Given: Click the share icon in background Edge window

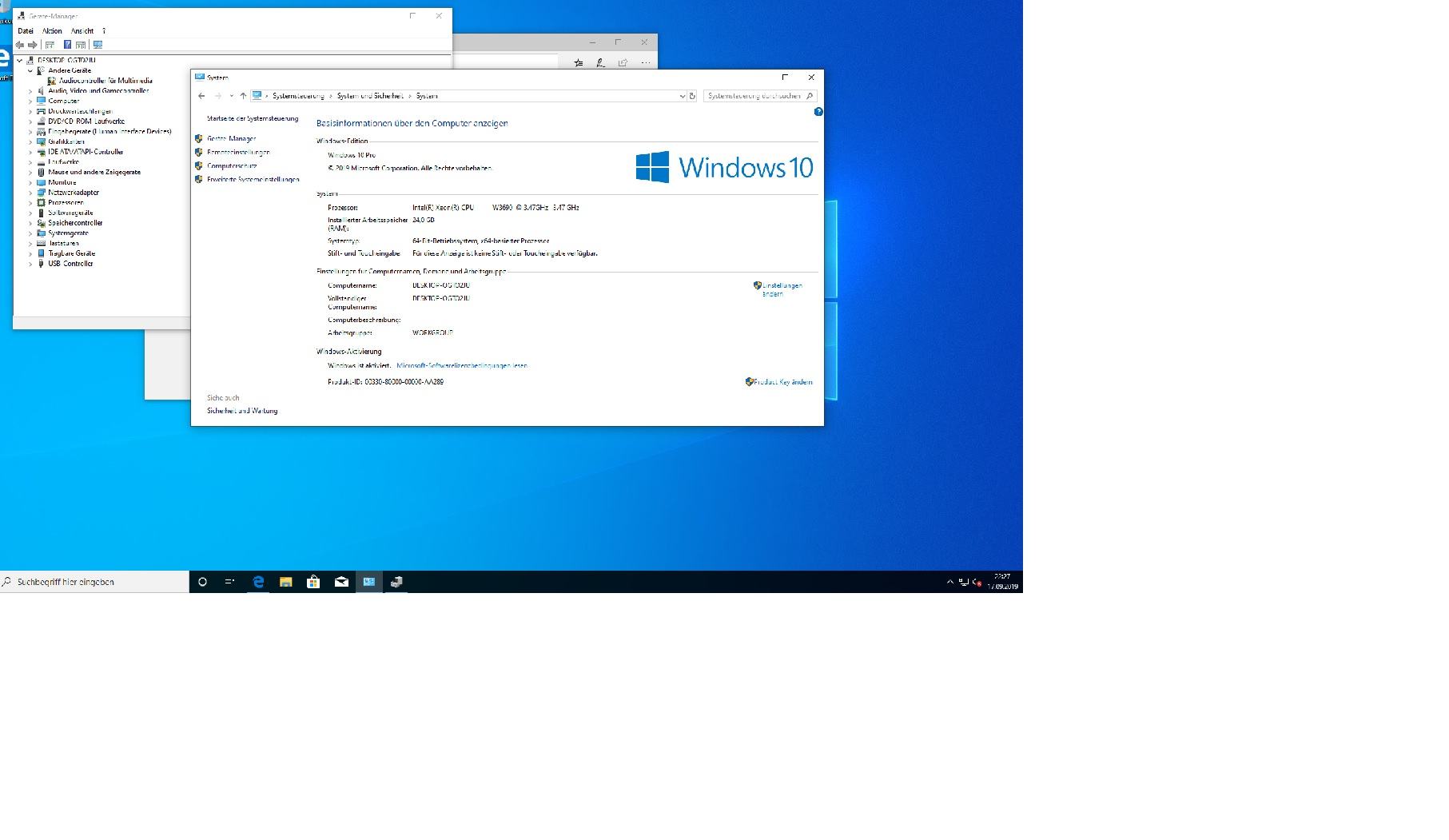Looking at the screenshot, I should tap(623, 63).
